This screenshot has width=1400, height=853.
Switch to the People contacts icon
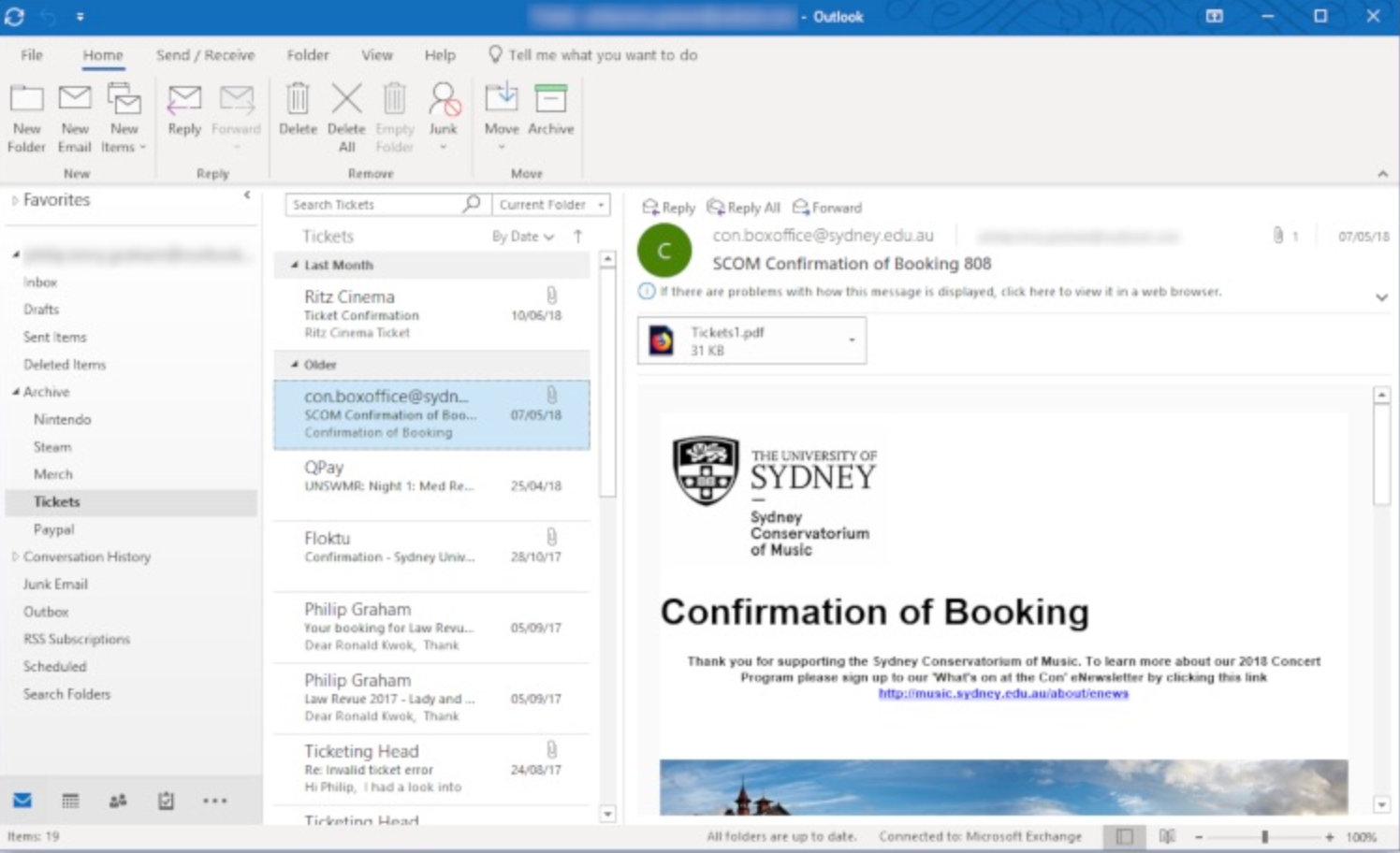click(x=118, y=801)
